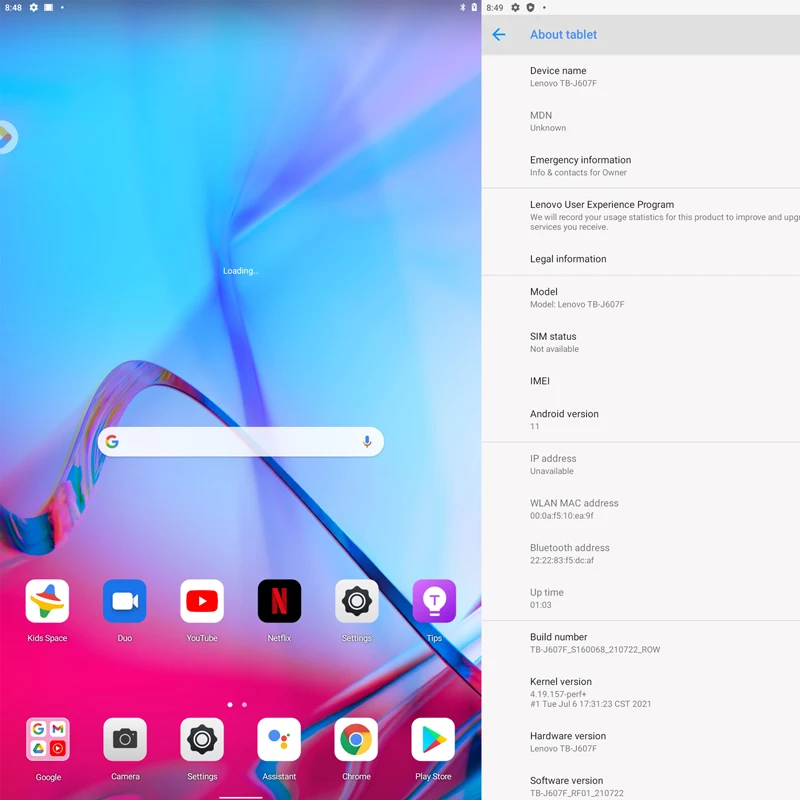Expand the Google apps folder

click(x=47, y=740)
